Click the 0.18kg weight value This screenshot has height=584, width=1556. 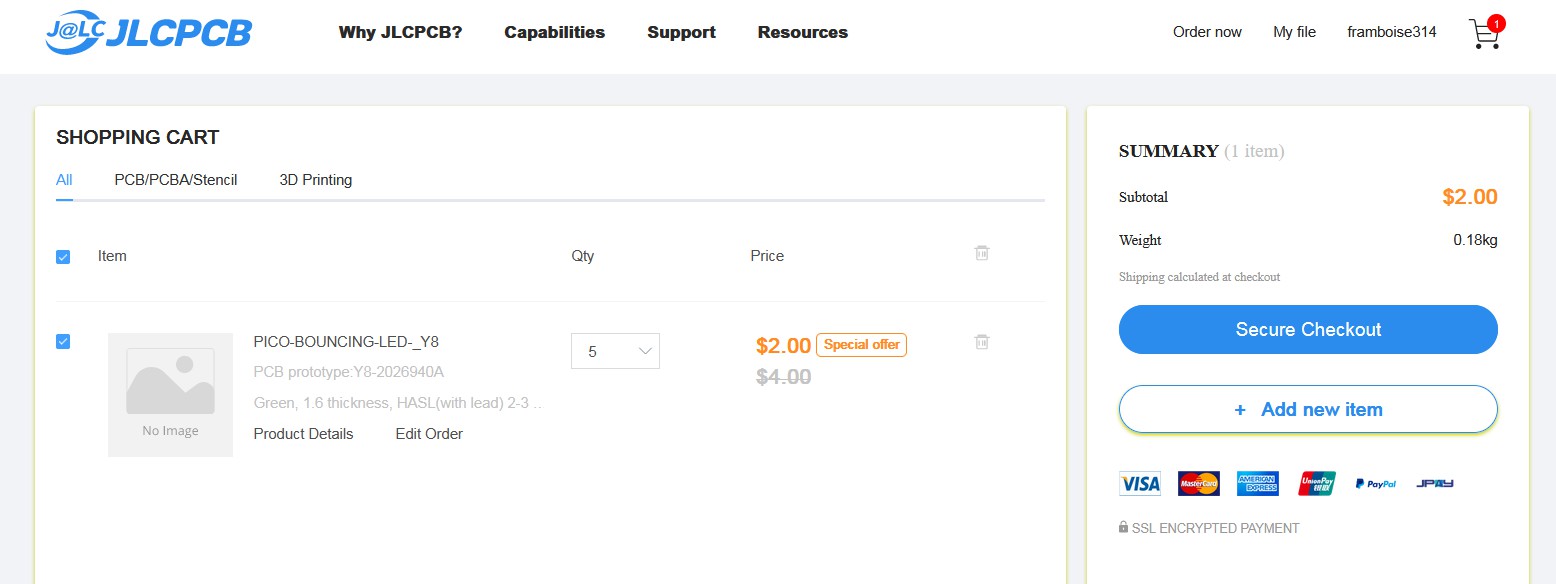coord(1475,240)
